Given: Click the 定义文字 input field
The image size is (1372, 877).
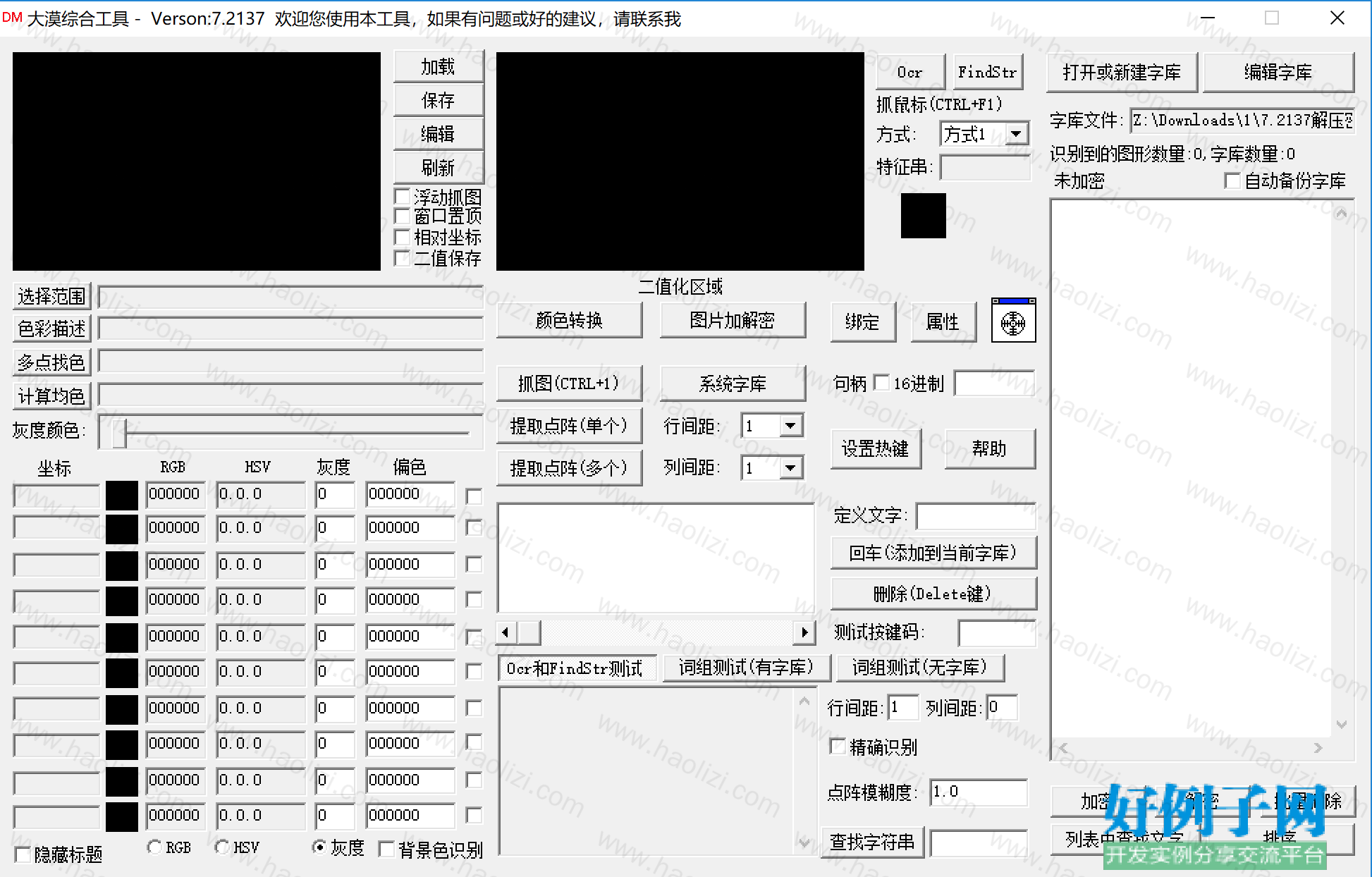Looking at the screenshot, I should click(x=976, y=516).
